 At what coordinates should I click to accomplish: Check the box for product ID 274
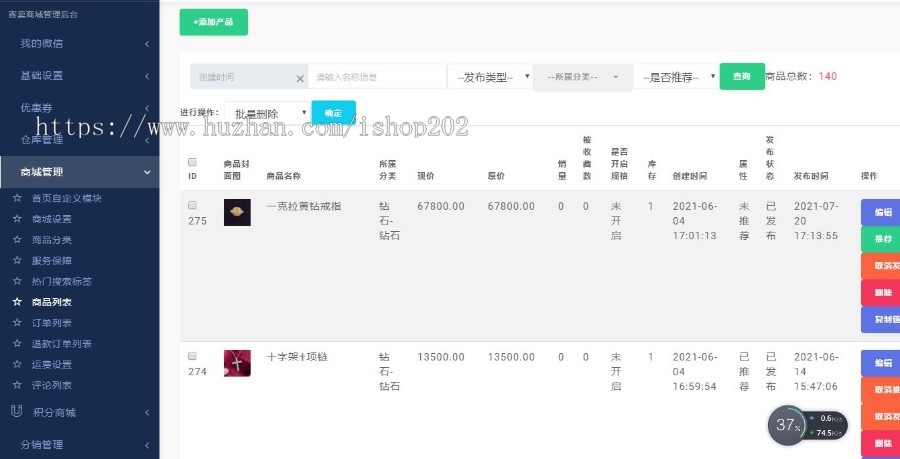(192, 356)
